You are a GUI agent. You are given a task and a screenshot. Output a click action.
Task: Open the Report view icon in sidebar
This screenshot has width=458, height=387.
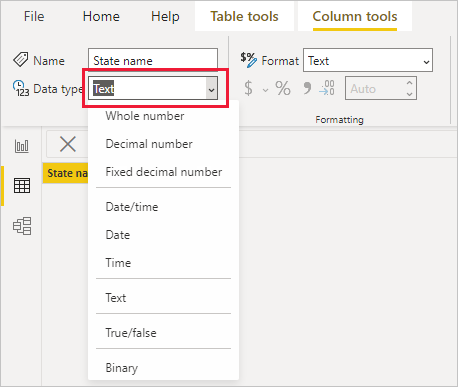22,146
